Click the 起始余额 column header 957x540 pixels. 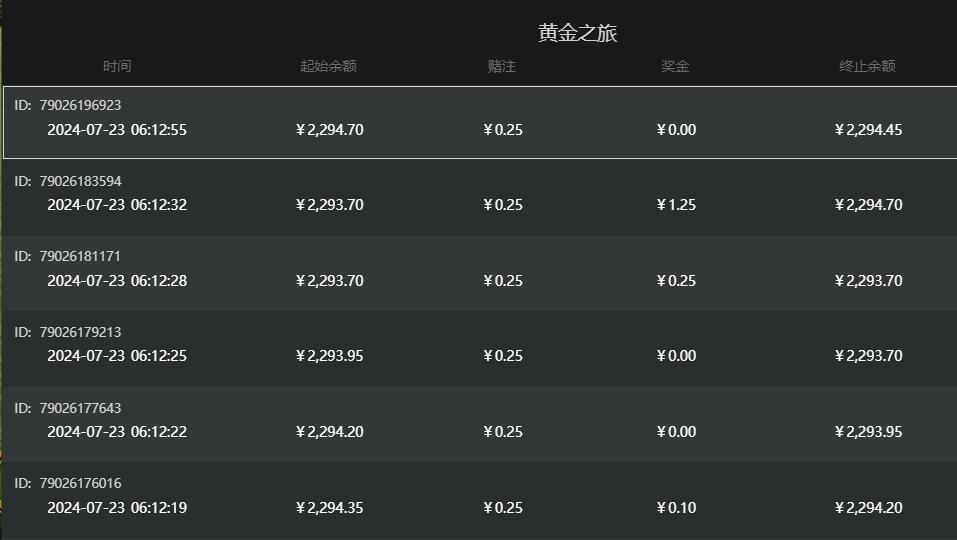[328, 66]
